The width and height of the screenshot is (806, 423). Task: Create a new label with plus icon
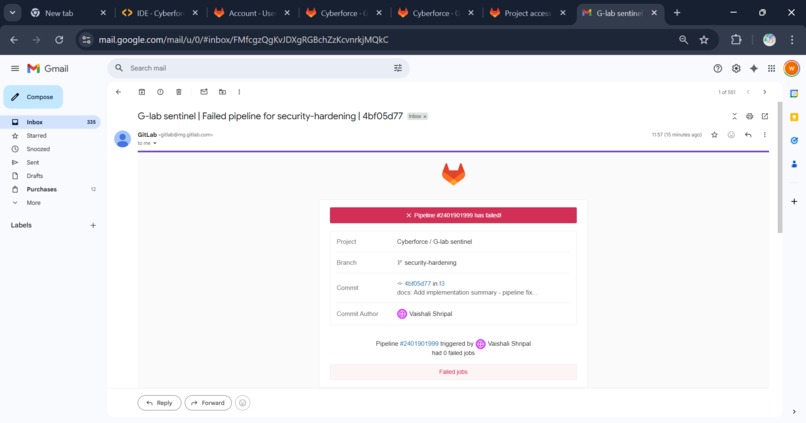click(x=93, y=225)
